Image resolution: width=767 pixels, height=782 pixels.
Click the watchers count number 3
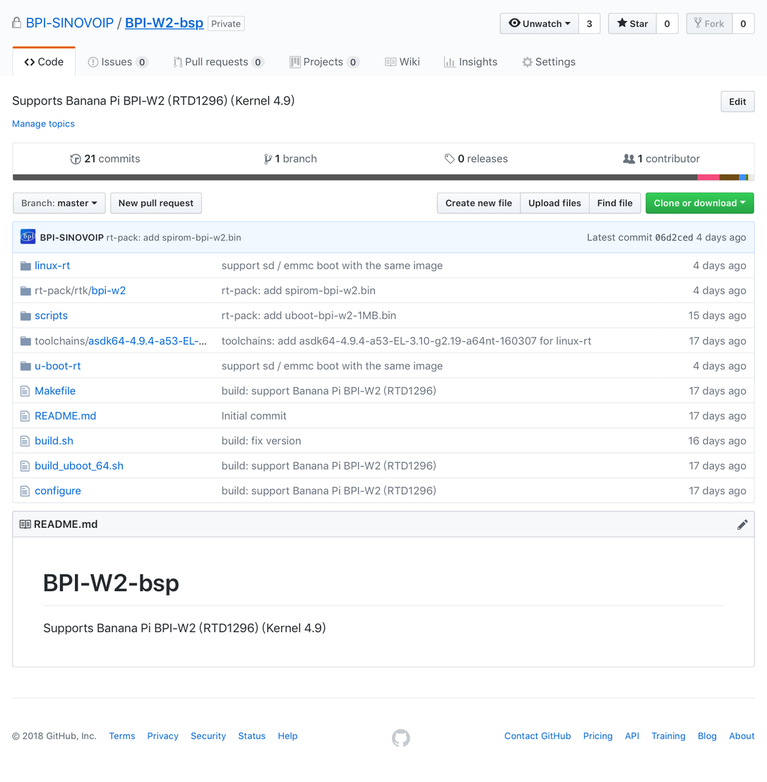[589, 23]
